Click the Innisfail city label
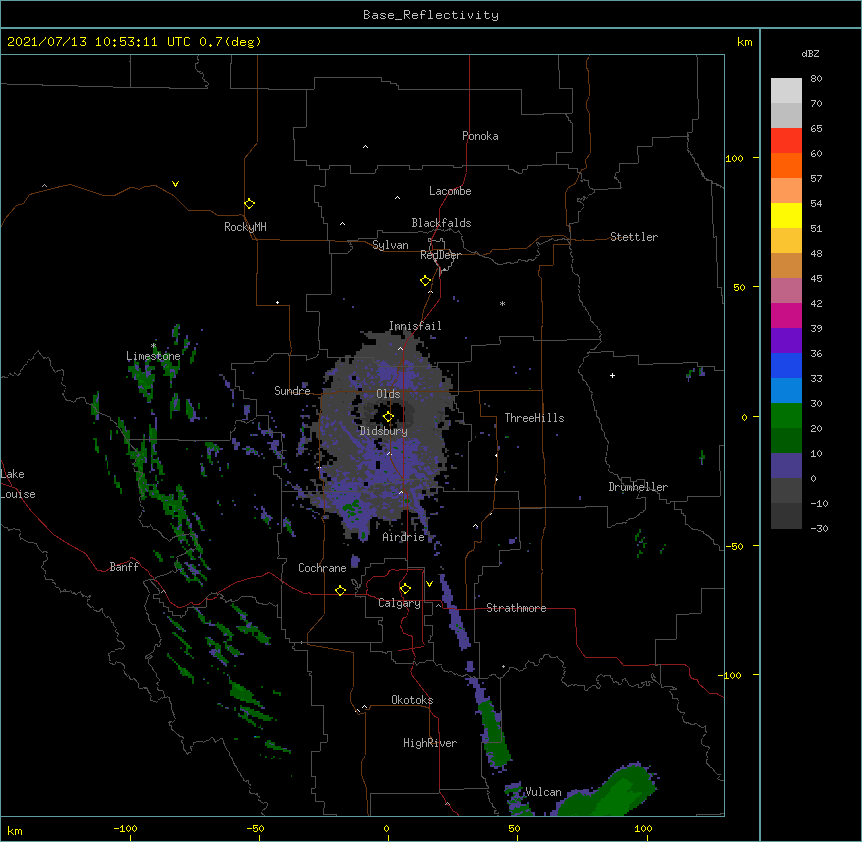The image size is (862, 842). click(x=415, y=326)
